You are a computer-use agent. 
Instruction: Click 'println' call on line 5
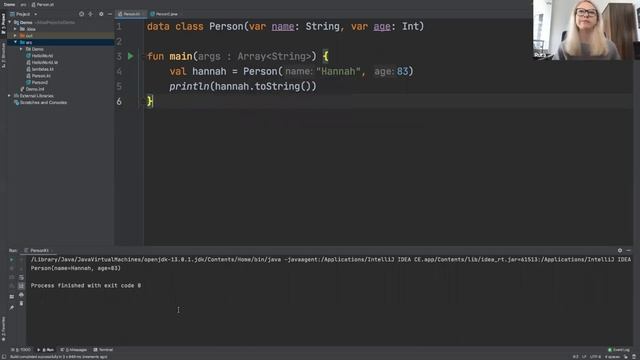[189, 87]
